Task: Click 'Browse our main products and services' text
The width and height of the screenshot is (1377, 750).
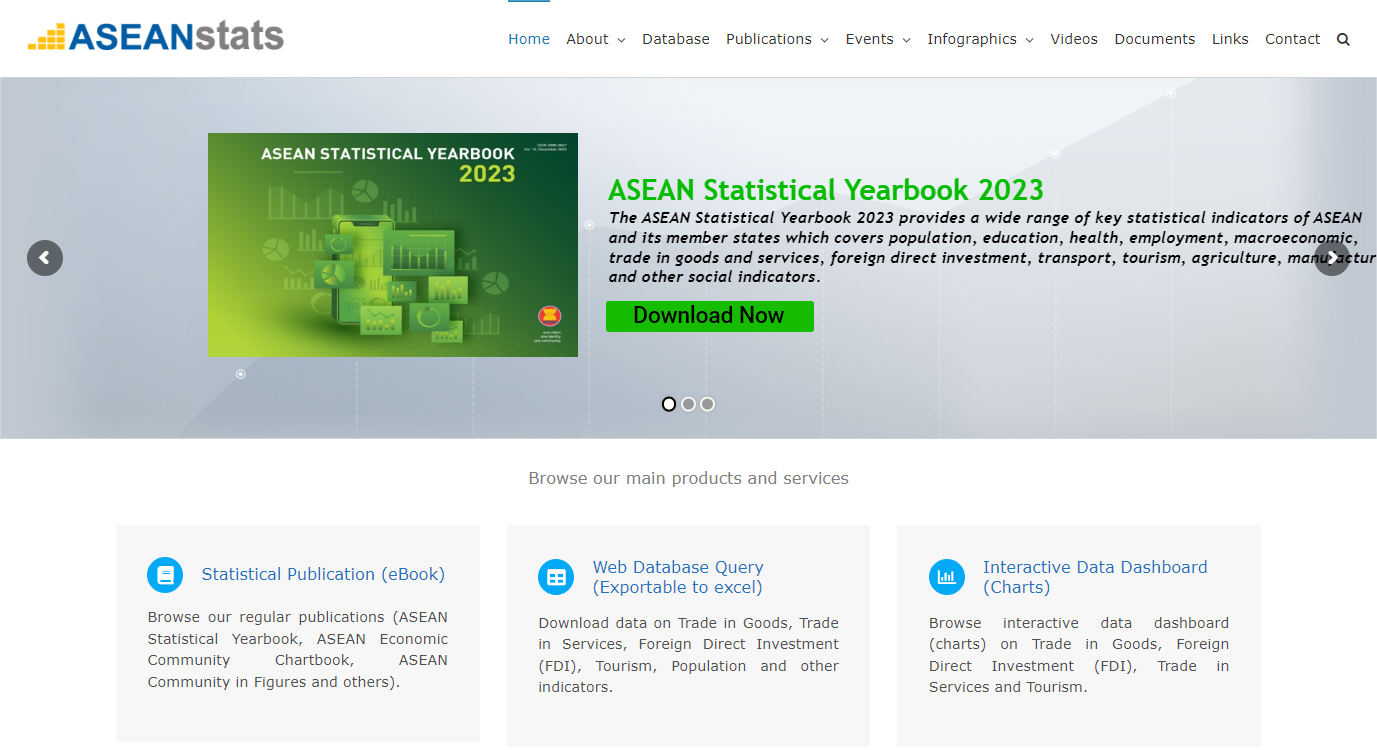Action: 688,478
